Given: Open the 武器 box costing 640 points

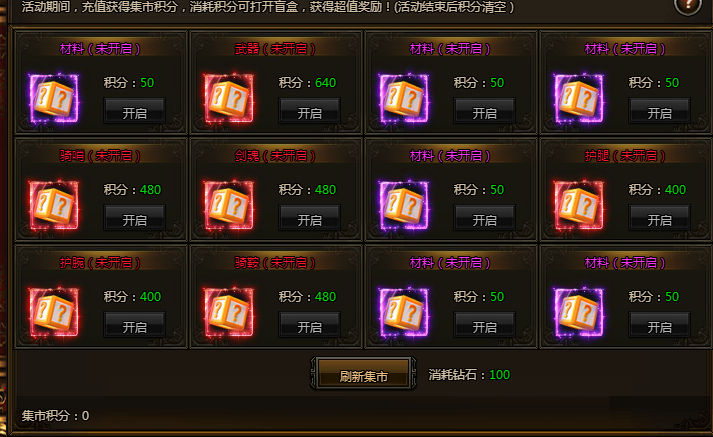Looking at the screenshot, I should [309, 111].
